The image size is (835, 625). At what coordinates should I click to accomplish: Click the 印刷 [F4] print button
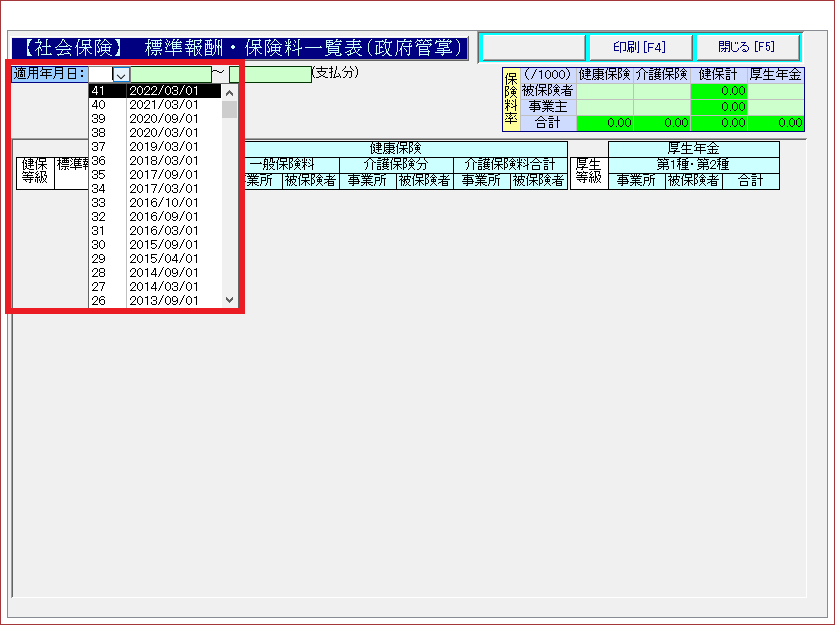(638, 48)
